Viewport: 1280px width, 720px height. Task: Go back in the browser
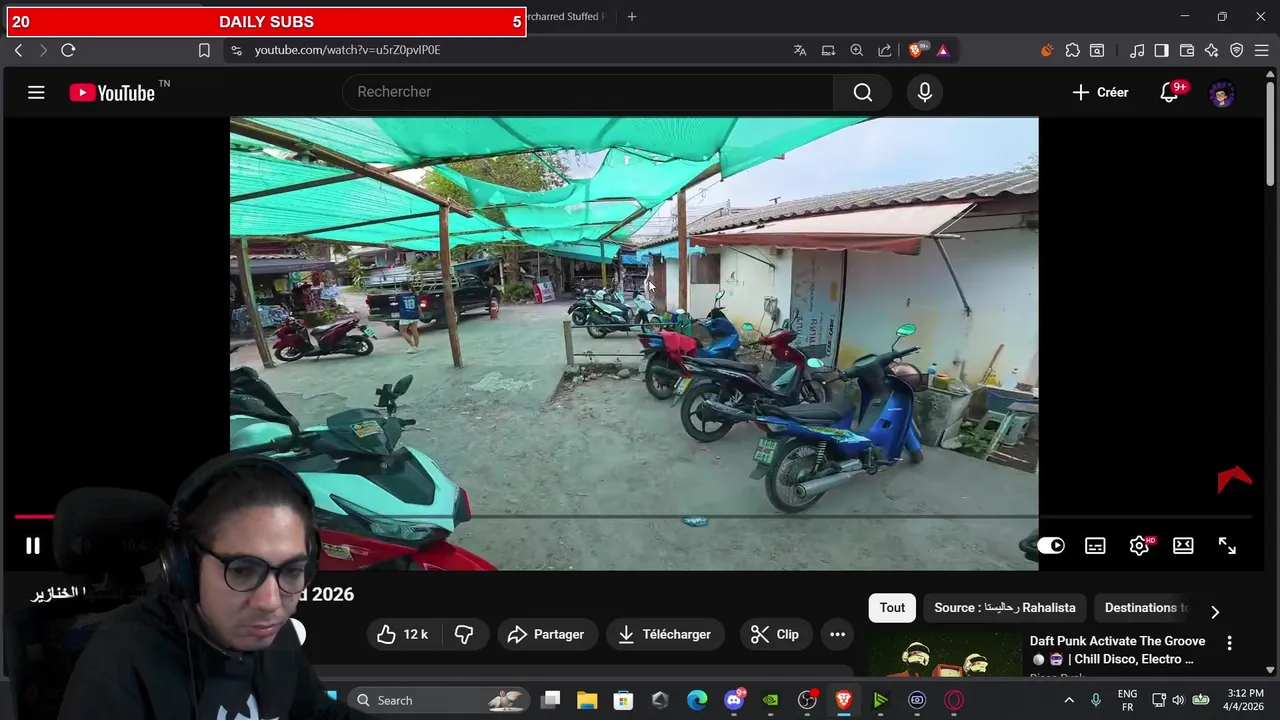pyautogui.click(x=19, y=50)
